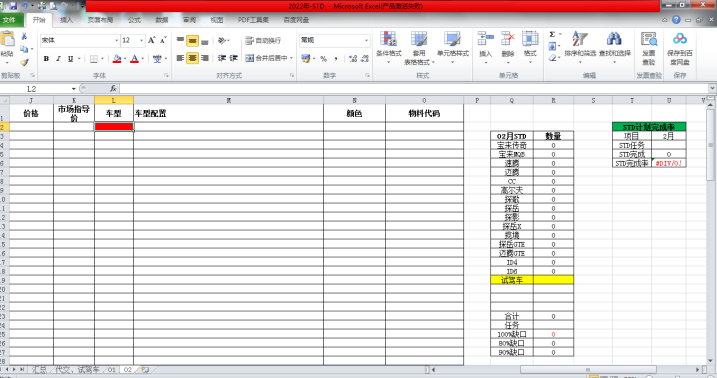This screenshot has height=378, width=717.
Task: Toggle align text right
Action: [x=205, y=58]
